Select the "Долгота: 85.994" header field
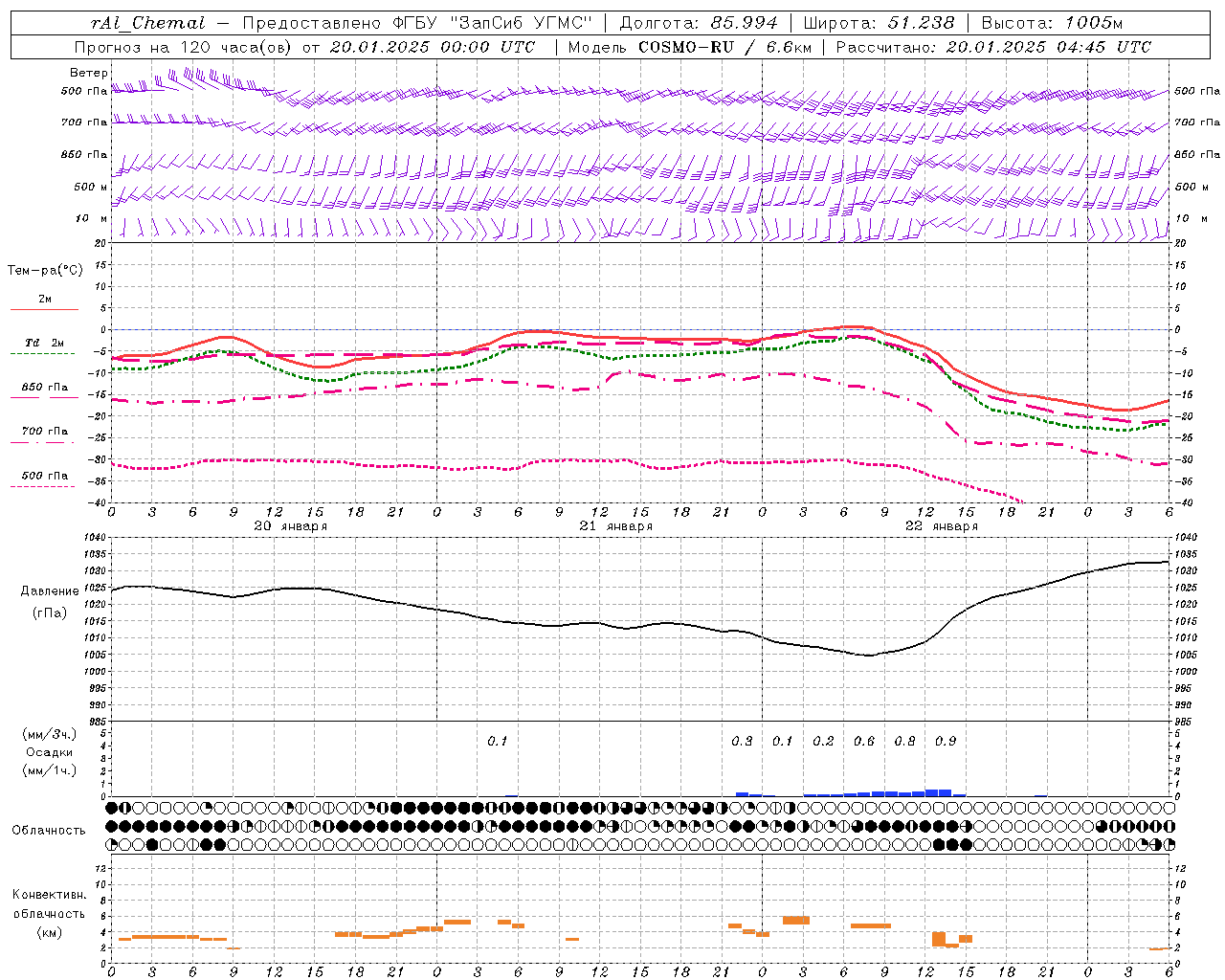This screenshot has width=1225, height=980. coord(700,23)
